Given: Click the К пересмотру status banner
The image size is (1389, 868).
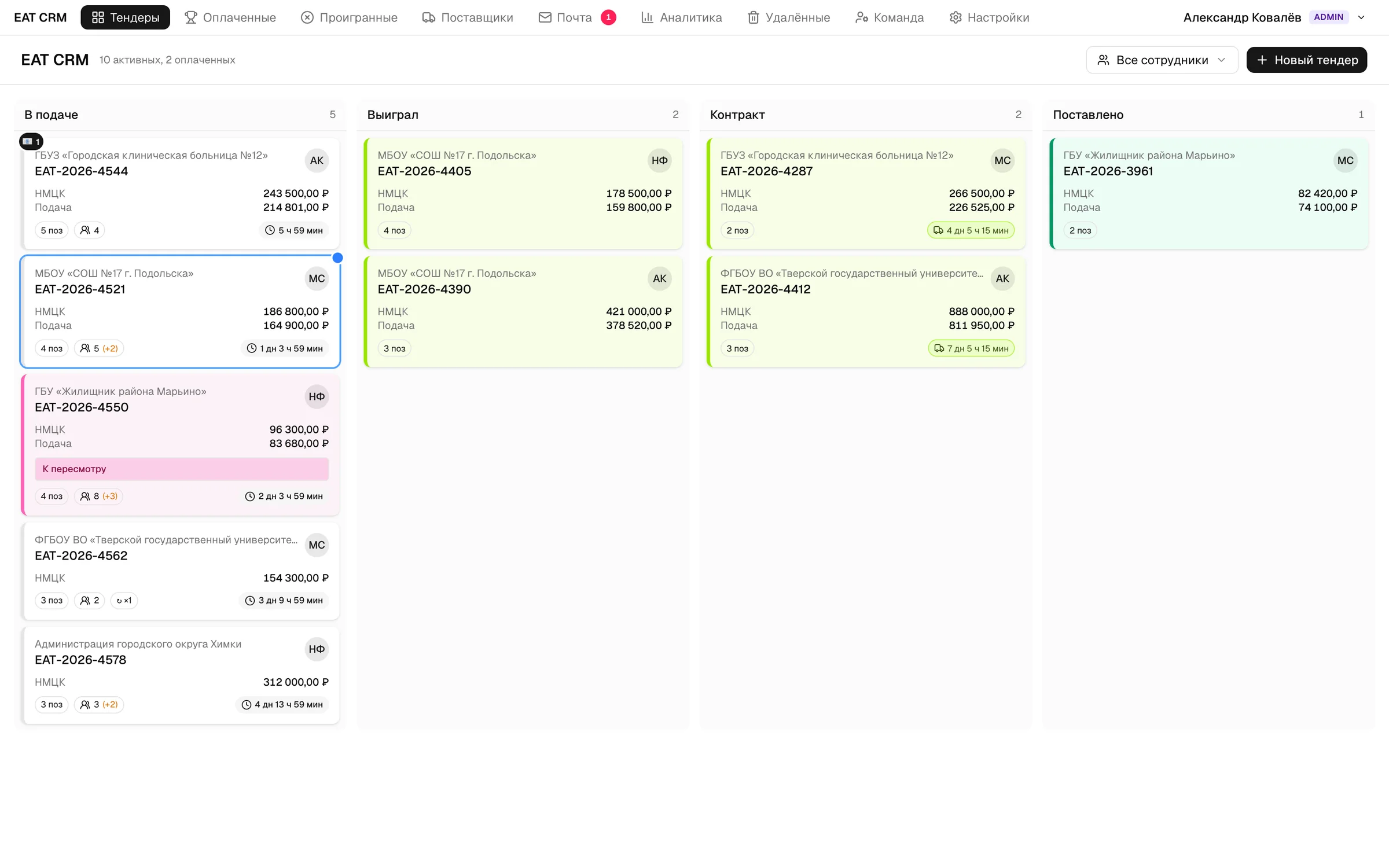Looking at the screenshot, I should 182,469.
